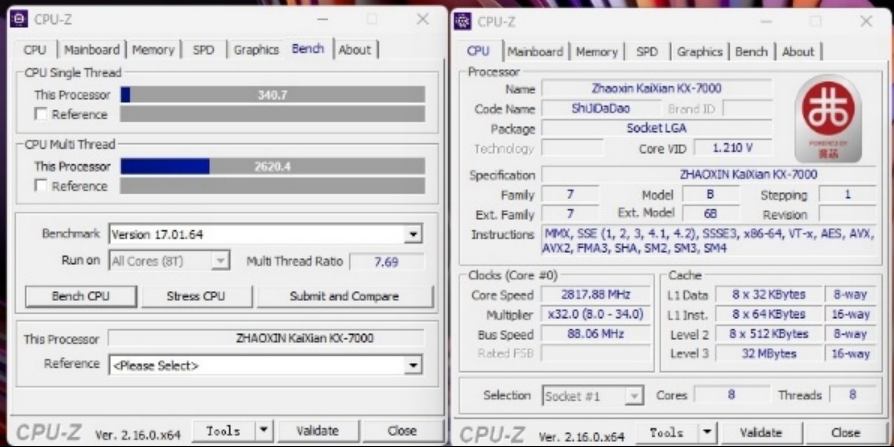
Task: Switch to Memory tab in the left window
Action: click(153, 50)
